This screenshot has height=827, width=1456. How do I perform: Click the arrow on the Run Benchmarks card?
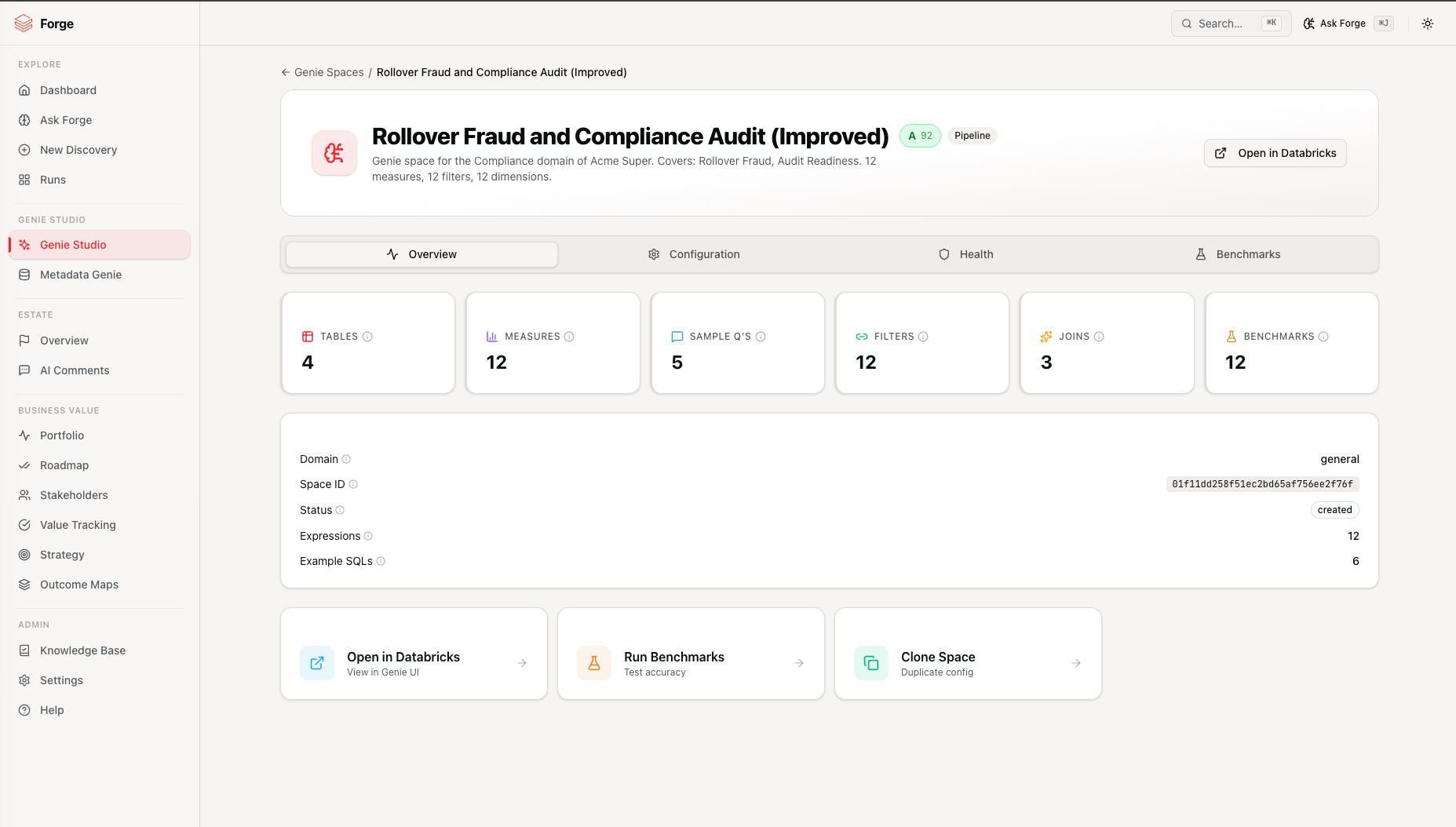point(799,663)
